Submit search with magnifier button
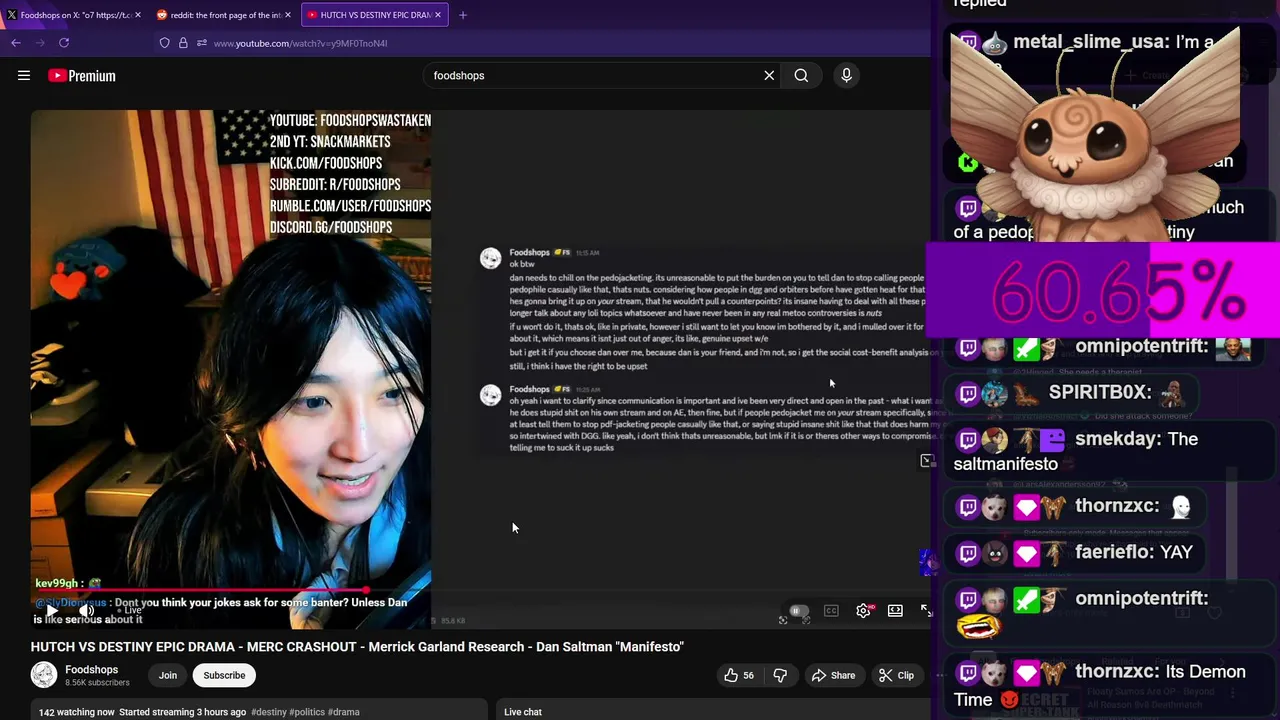This screenshot has height=720, width=1280. [801, 75]
